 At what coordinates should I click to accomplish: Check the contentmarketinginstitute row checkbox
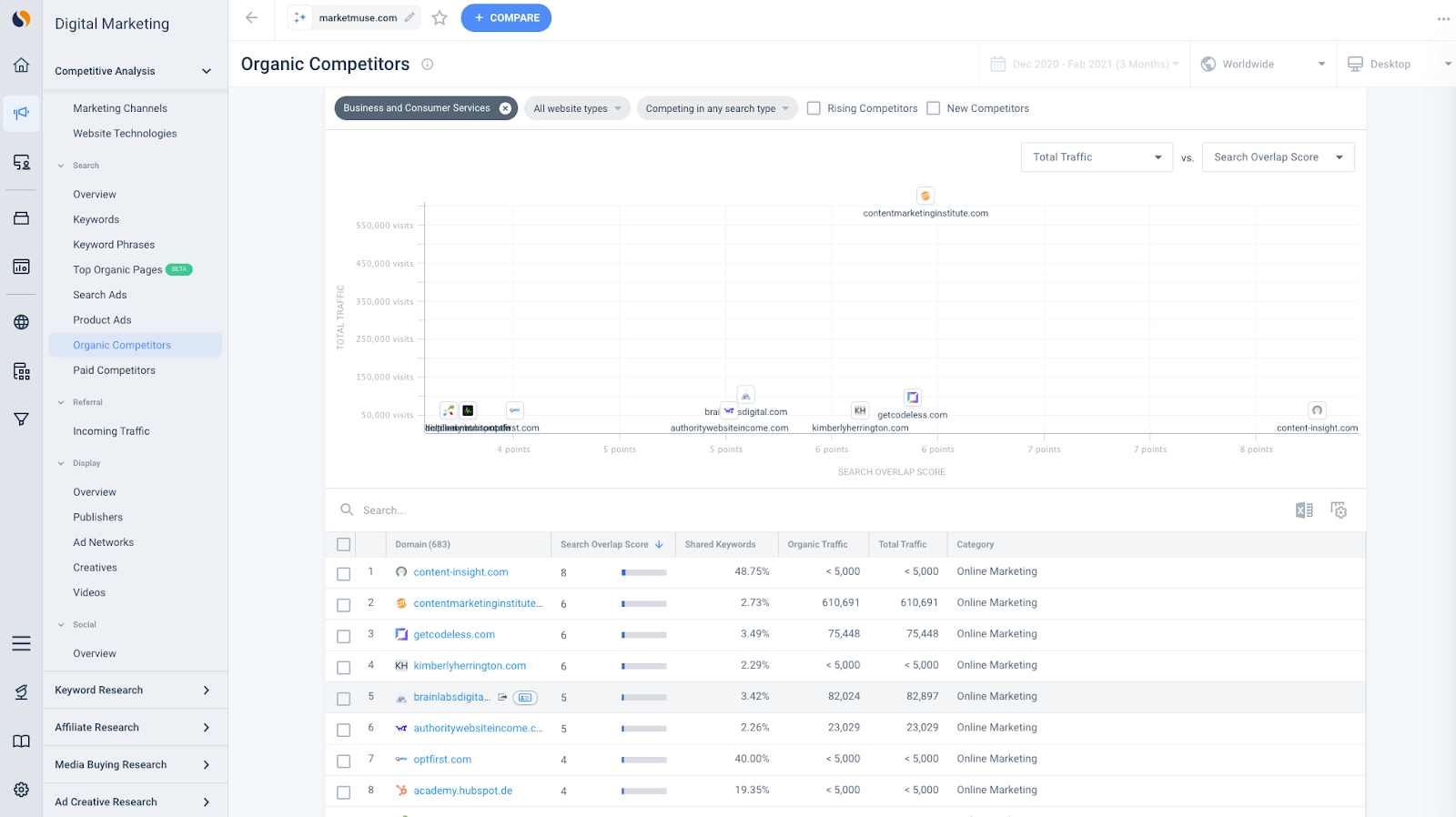coord(343,605)
